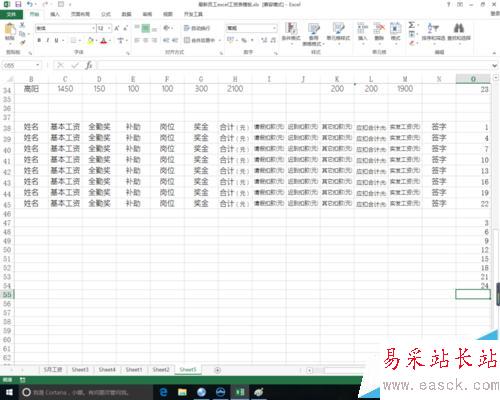Click the Paste clipboard icon
The height and width of the screenshot is (400, 500).
[10, 29]
